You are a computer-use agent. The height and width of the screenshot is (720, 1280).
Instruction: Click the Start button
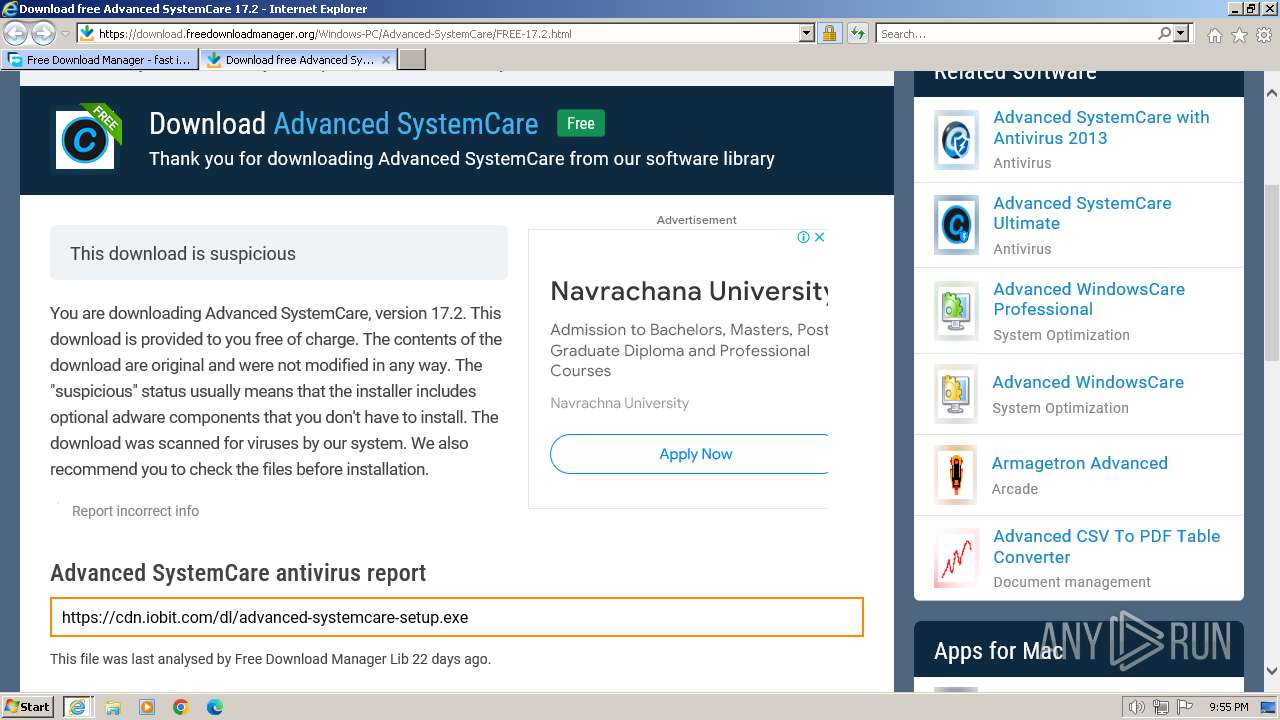click(28, 707)
